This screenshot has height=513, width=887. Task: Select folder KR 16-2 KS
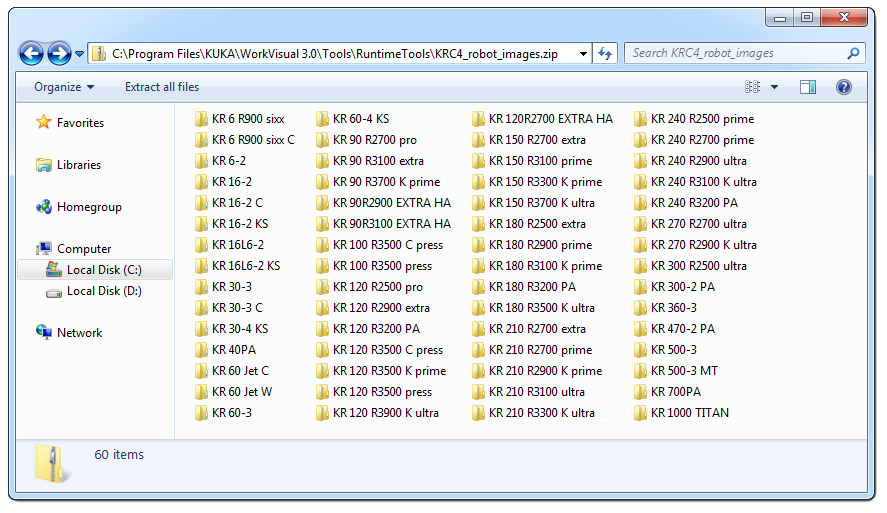point(231,224)
